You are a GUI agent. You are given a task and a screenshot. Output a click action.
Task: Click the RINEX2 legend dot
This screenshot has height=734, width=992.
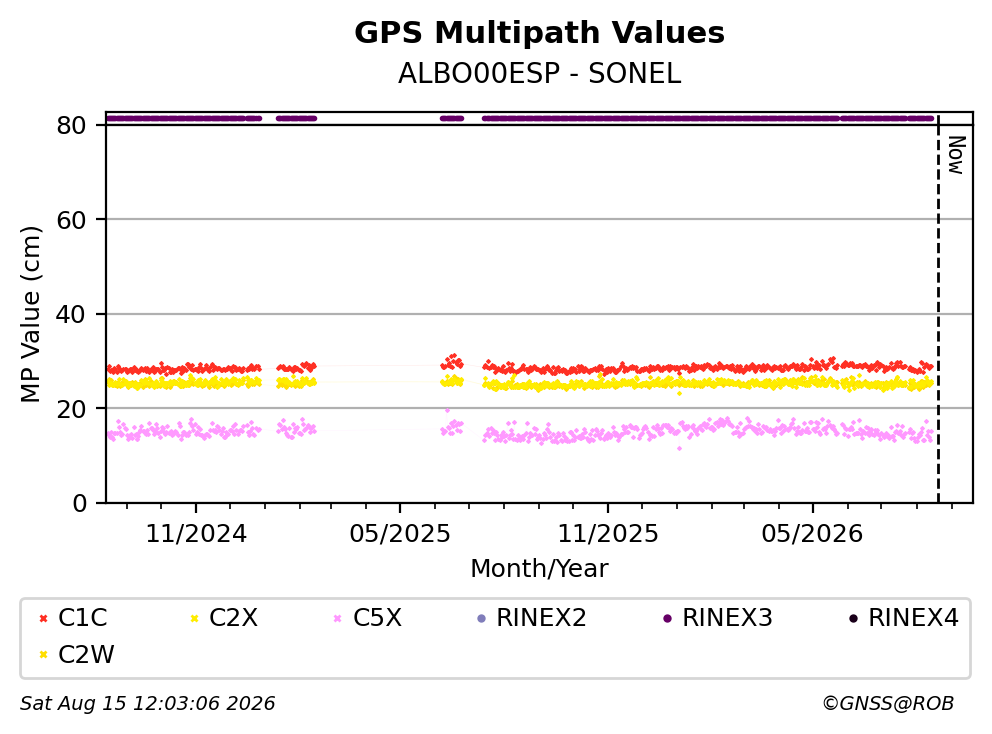(x=481, y=618)
